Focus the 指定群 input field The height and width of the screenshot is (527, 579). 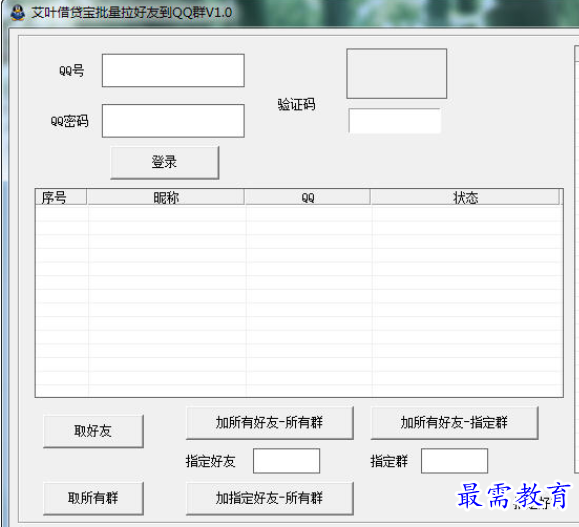point(454,461)
